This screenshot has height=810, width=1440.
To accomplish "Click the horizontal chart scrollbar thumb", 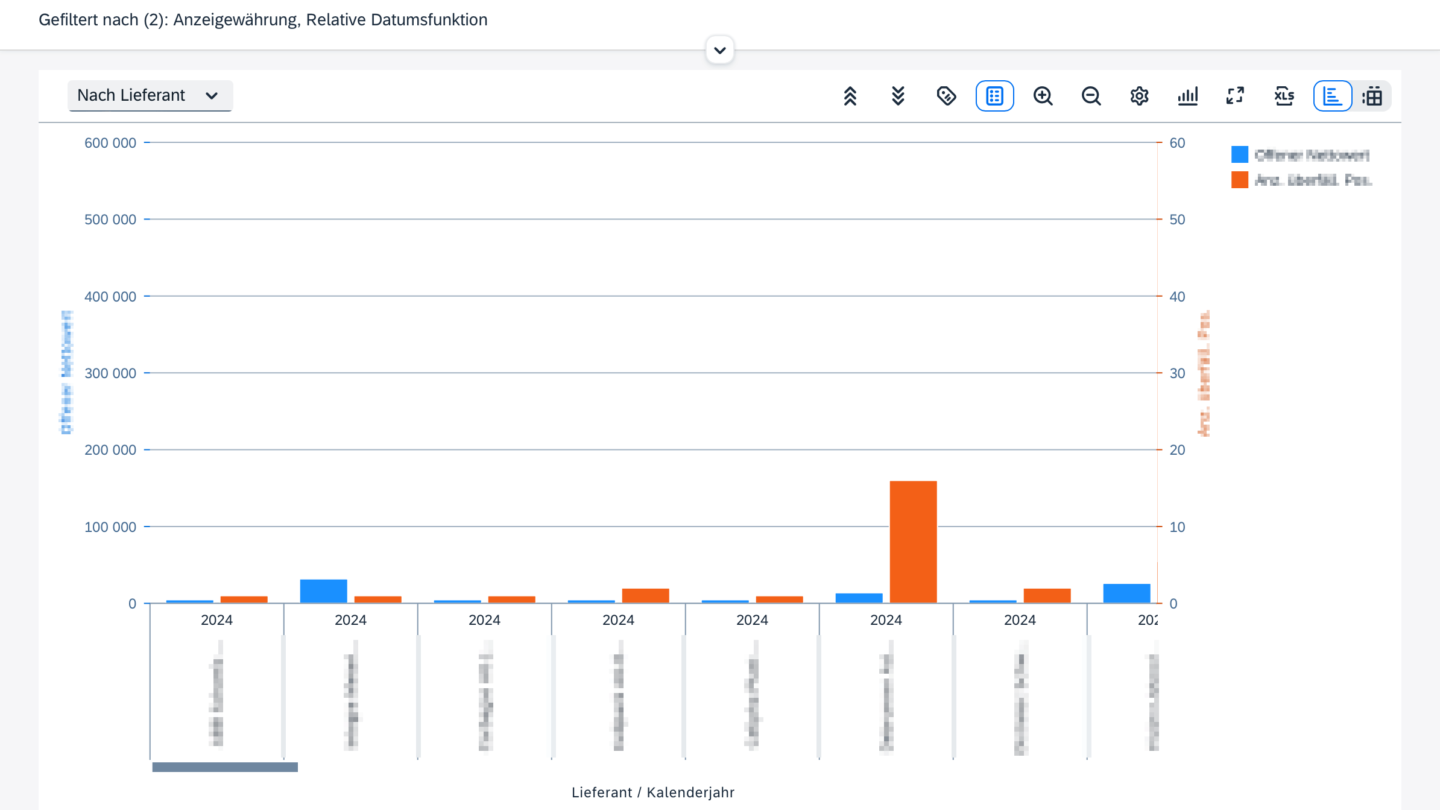I will [x=225, y=767].
